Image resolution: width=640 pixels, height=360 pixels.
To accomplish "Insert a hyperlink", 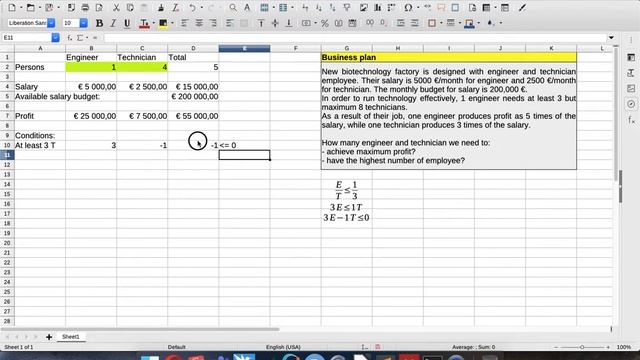I will (427, 7).
